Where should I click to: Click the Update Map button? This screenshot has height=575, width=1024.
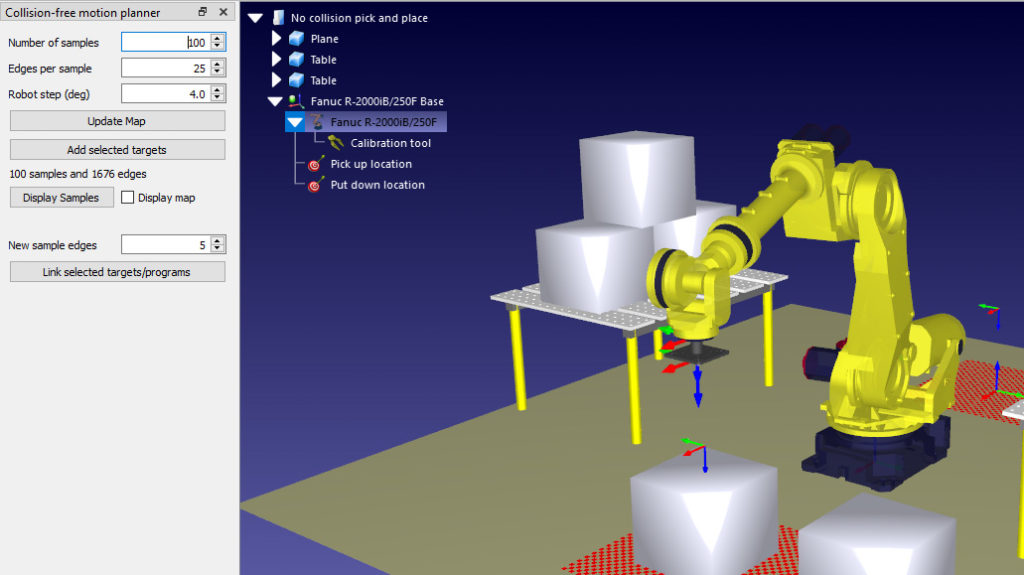pos(118,121)
